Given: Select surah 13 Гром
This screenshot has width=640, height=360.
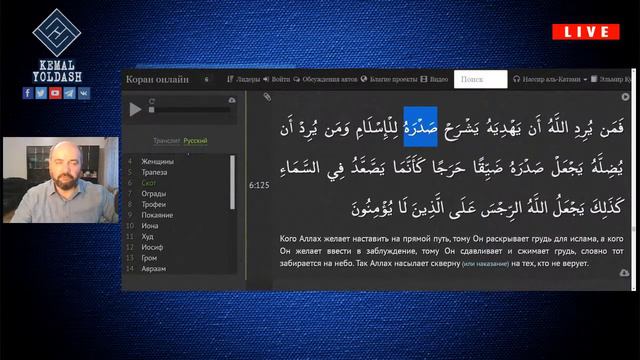Looking at the screenshot, I should tap(149, 258).
